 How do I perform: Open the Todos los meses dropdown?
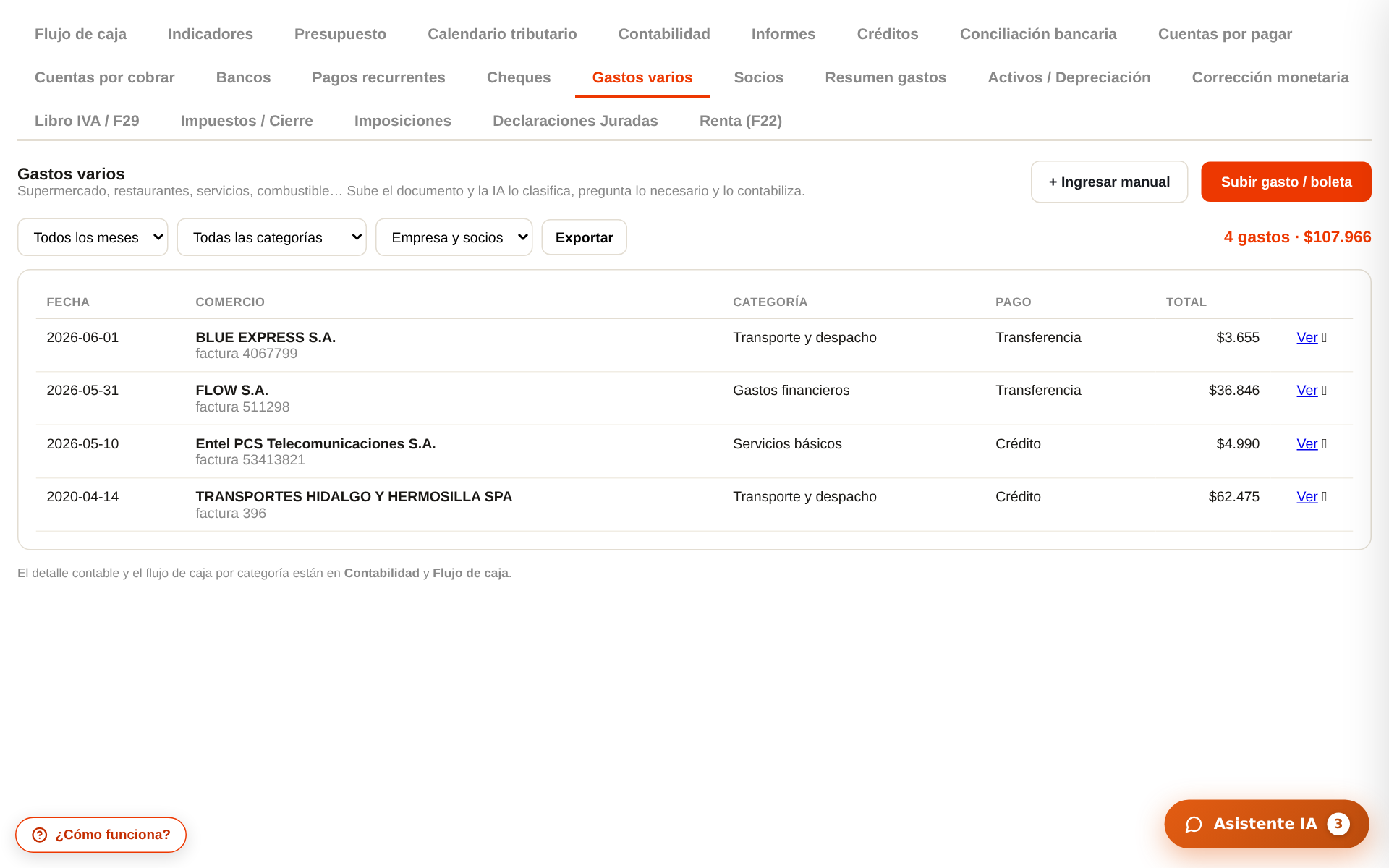point(93,237)
